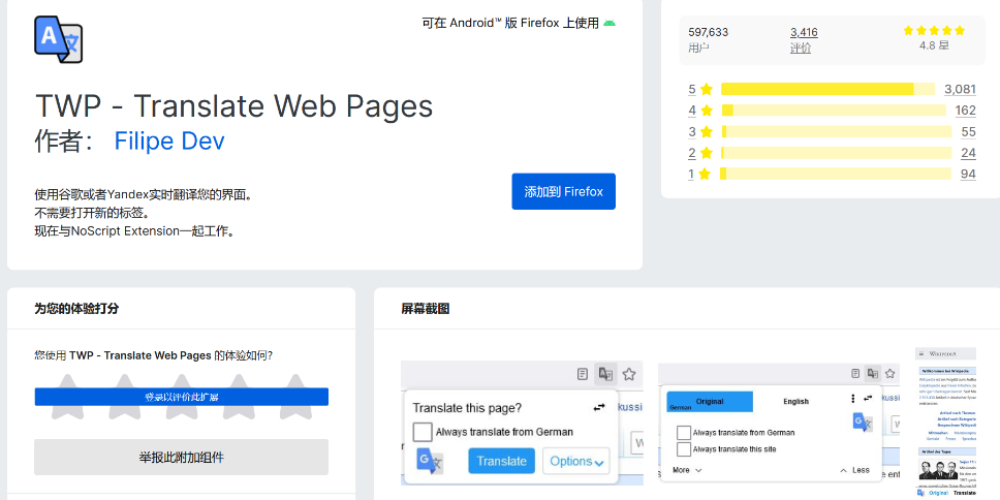The height and width of the screenshot is (500, 1000).
Task: Click the star icon beside the 3 rating
Action: point(706,132)
